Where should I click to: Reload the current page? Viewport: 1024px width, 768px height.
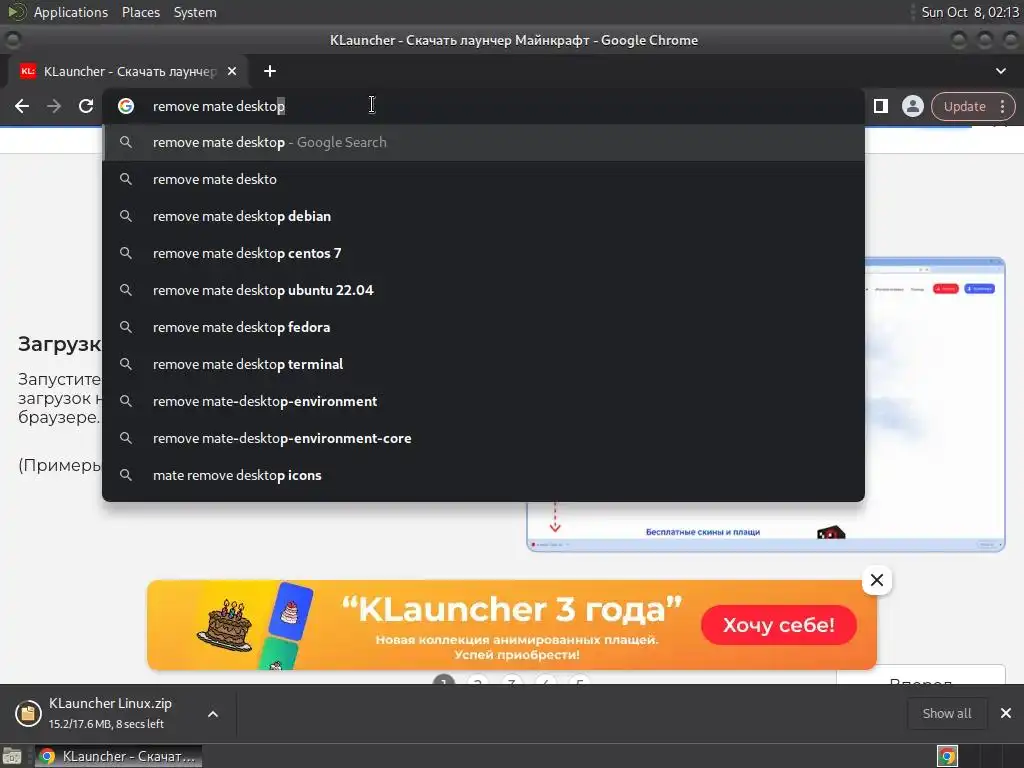pyautogui.click(x=86, y=106)
